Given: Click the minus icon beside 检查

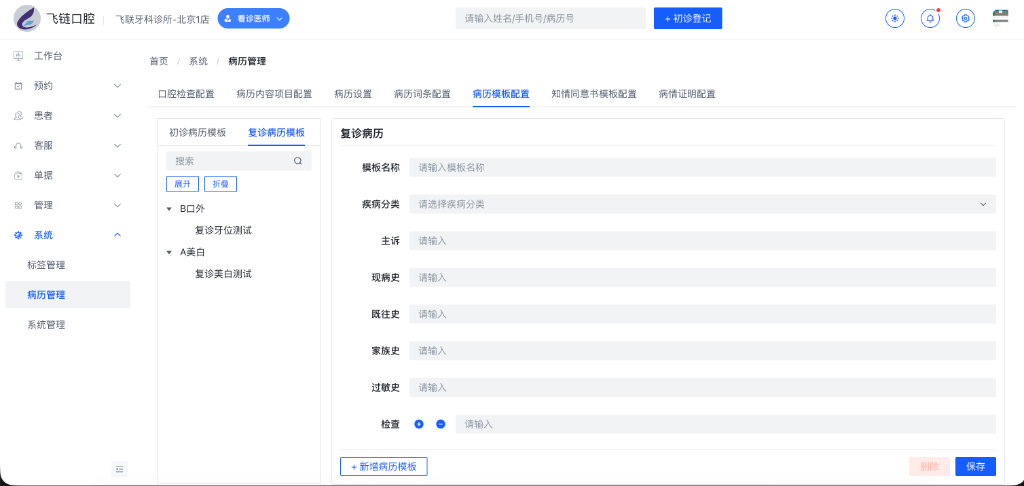Looking at the screenshot, I should tap(441, 424).
